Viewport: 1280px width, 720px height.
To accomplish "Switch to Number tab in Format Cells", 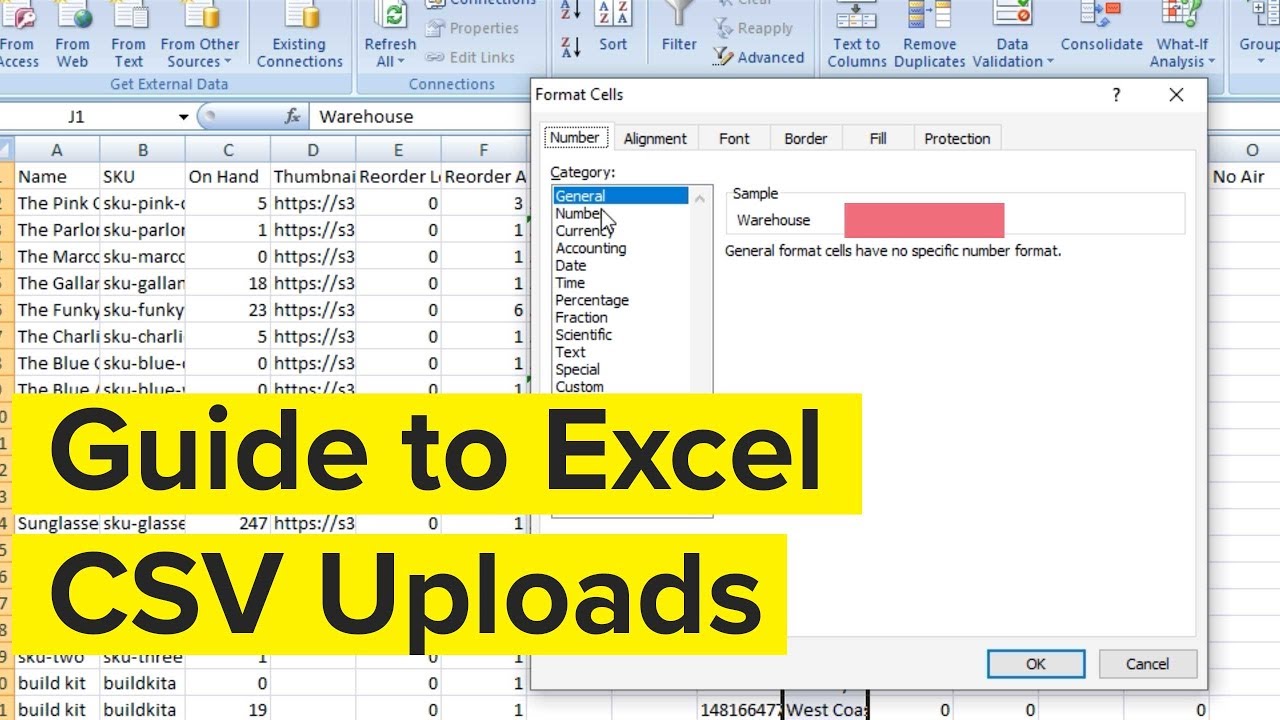I will 575,138.
